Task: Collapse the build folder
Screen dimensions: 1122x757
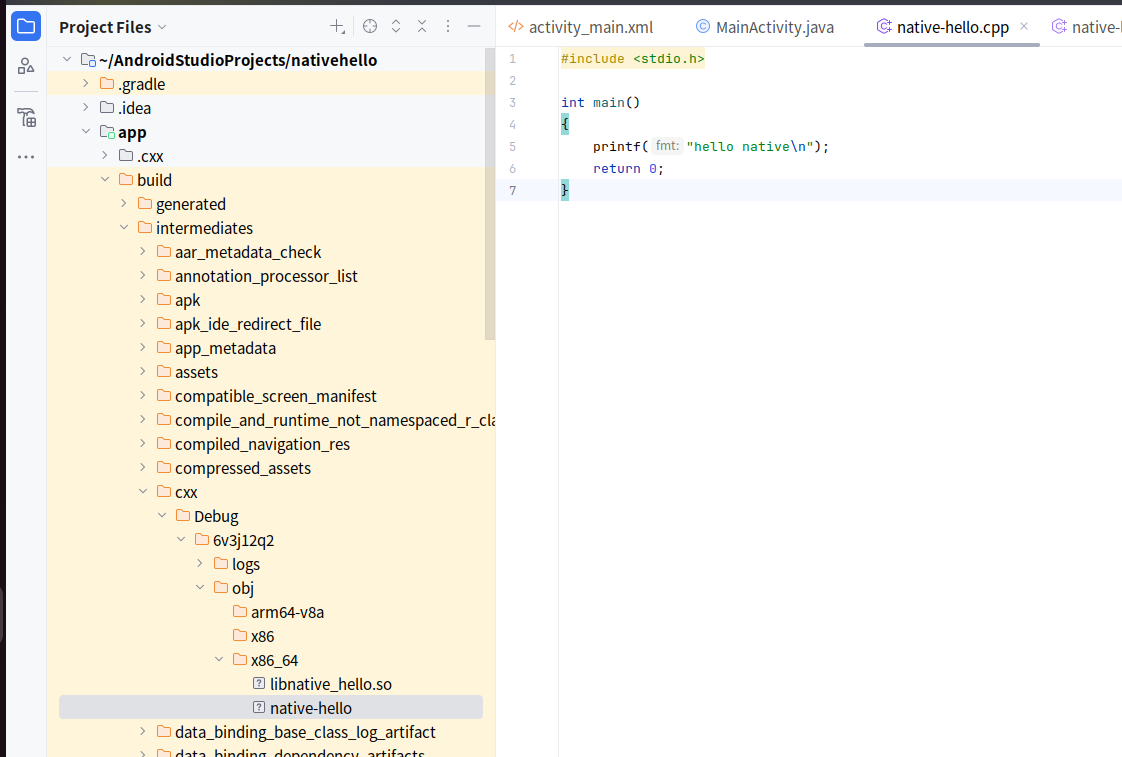Action: [105, 180]
